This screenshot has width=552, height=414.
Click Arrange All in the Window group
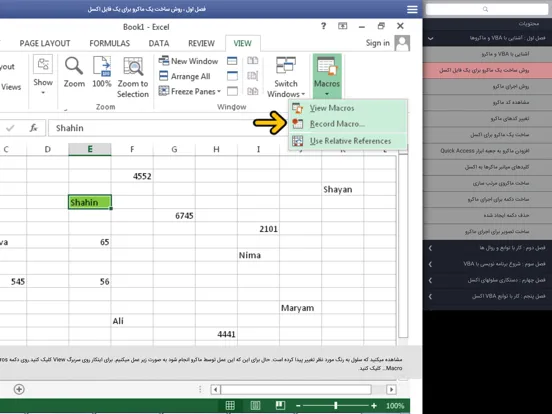pyautogui.click(x=184, y=76)
